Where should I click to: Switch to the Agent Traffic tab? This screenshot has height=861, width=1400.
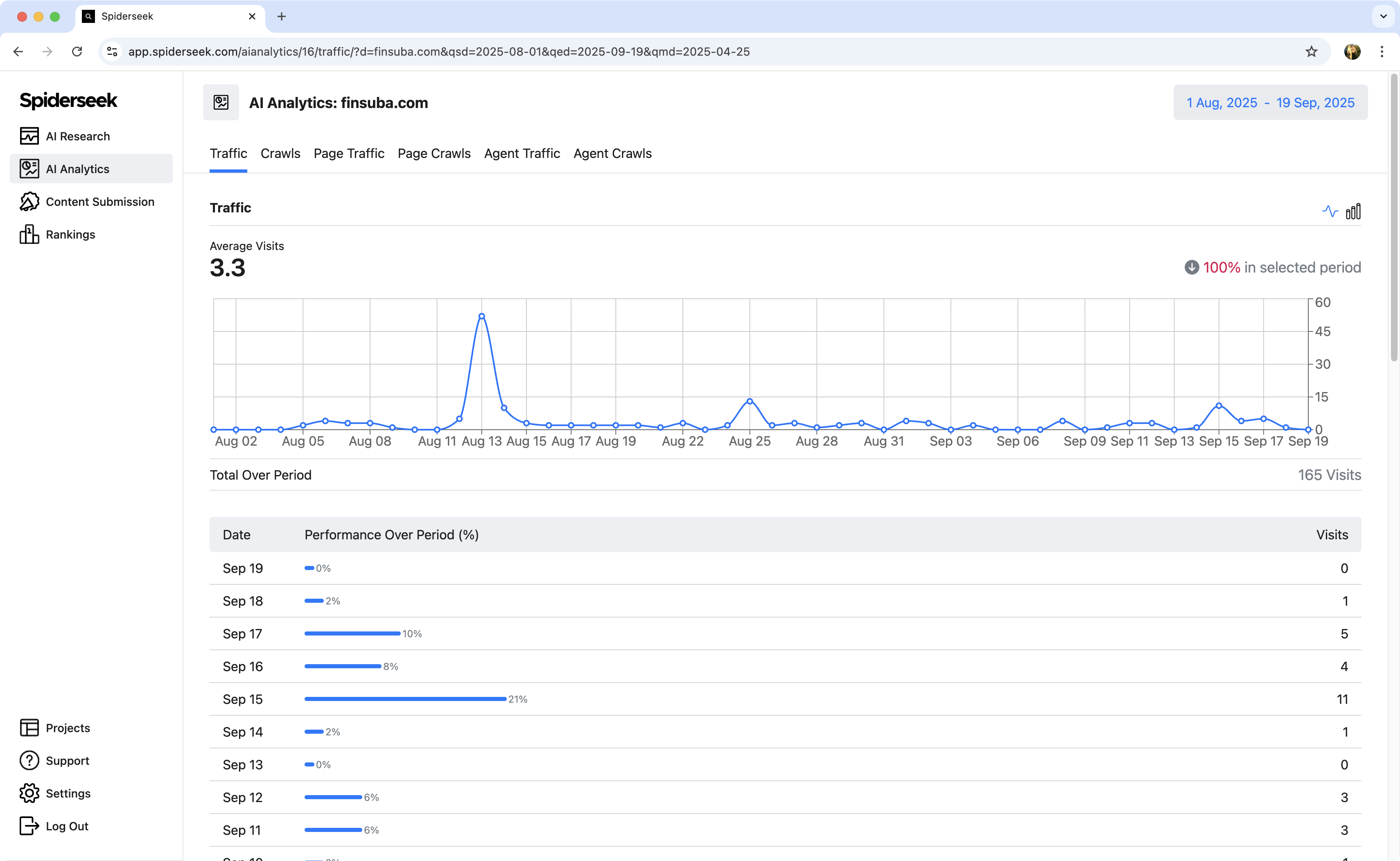522,154
